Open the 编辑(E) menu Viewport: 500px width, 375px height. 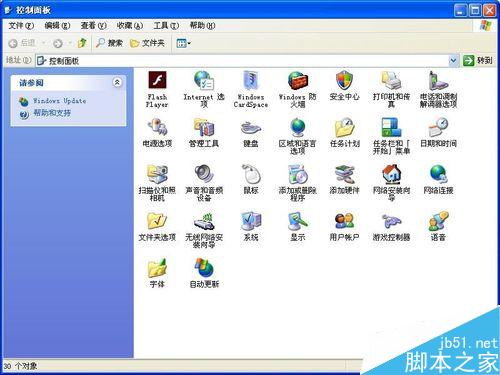57,25
